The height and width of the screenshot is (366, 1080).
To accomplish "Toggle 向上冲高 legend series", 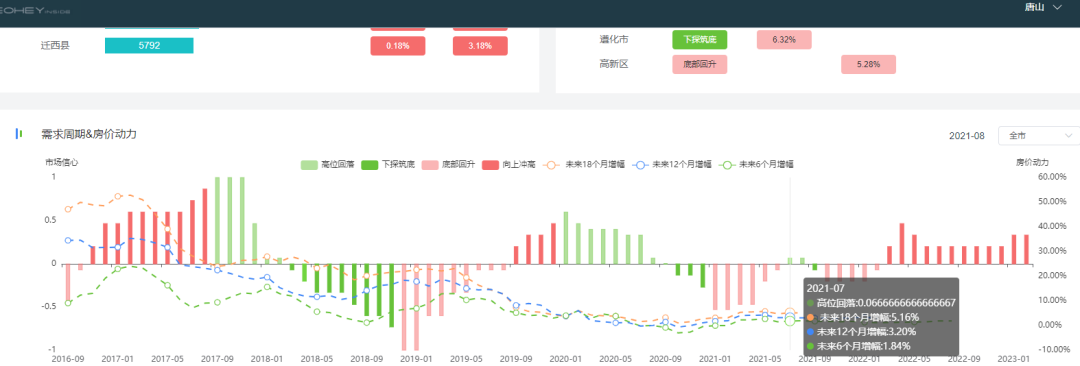I will click(x=510, y=165).
